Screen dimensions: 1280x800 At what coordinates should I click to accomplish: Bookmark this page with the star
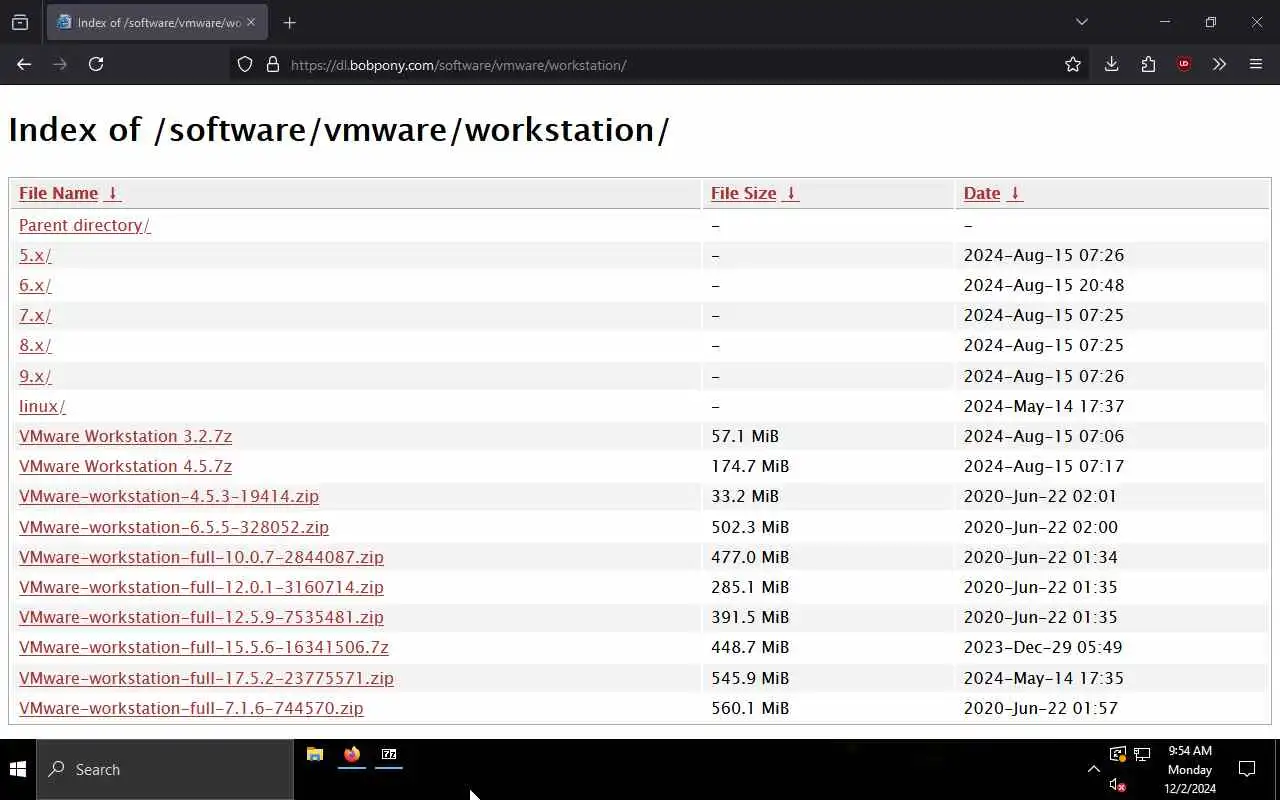tap(1073, 64)
